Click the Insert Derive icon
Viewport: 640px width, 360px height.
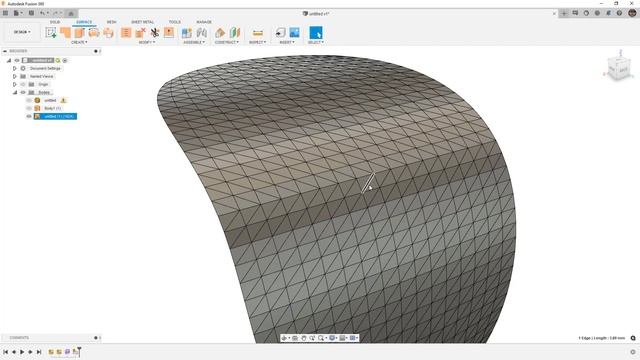pos(280,33)
